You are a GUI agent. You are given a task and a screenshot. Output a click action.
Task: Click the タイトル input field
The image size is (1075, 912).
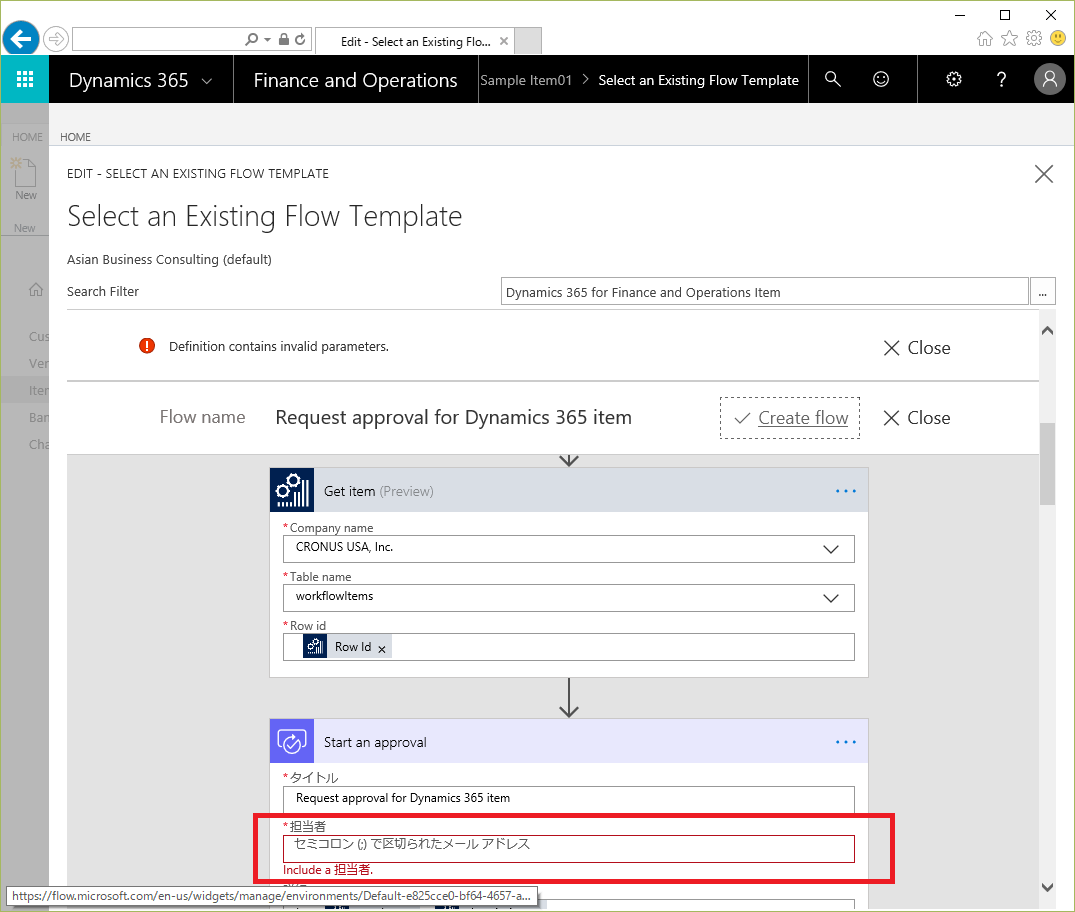(568, 798)
